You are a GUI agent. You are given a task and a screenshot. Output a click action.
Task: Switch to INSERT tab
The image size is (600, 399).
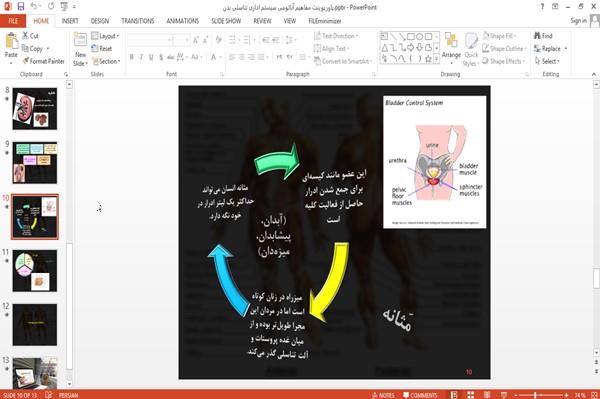(70, 21)
